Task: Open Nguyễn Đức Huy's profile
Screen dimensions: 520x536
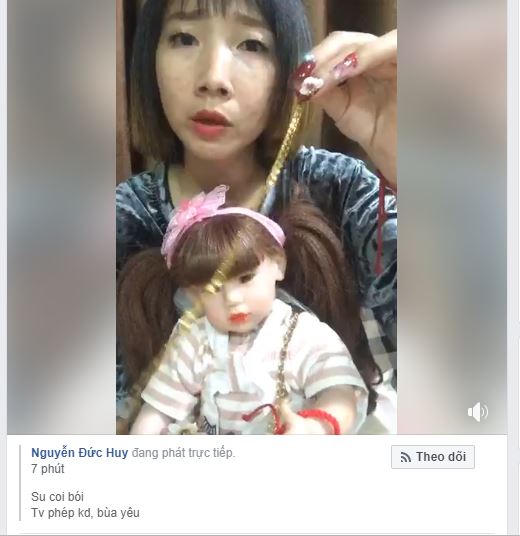Action: click(79, 453)
